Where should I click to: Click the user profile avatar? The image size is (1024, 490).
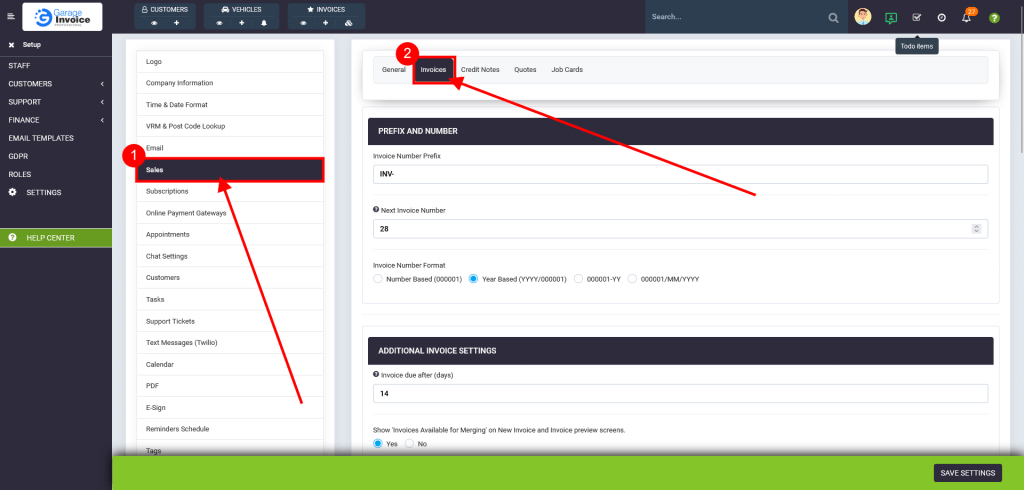[863, 17]
